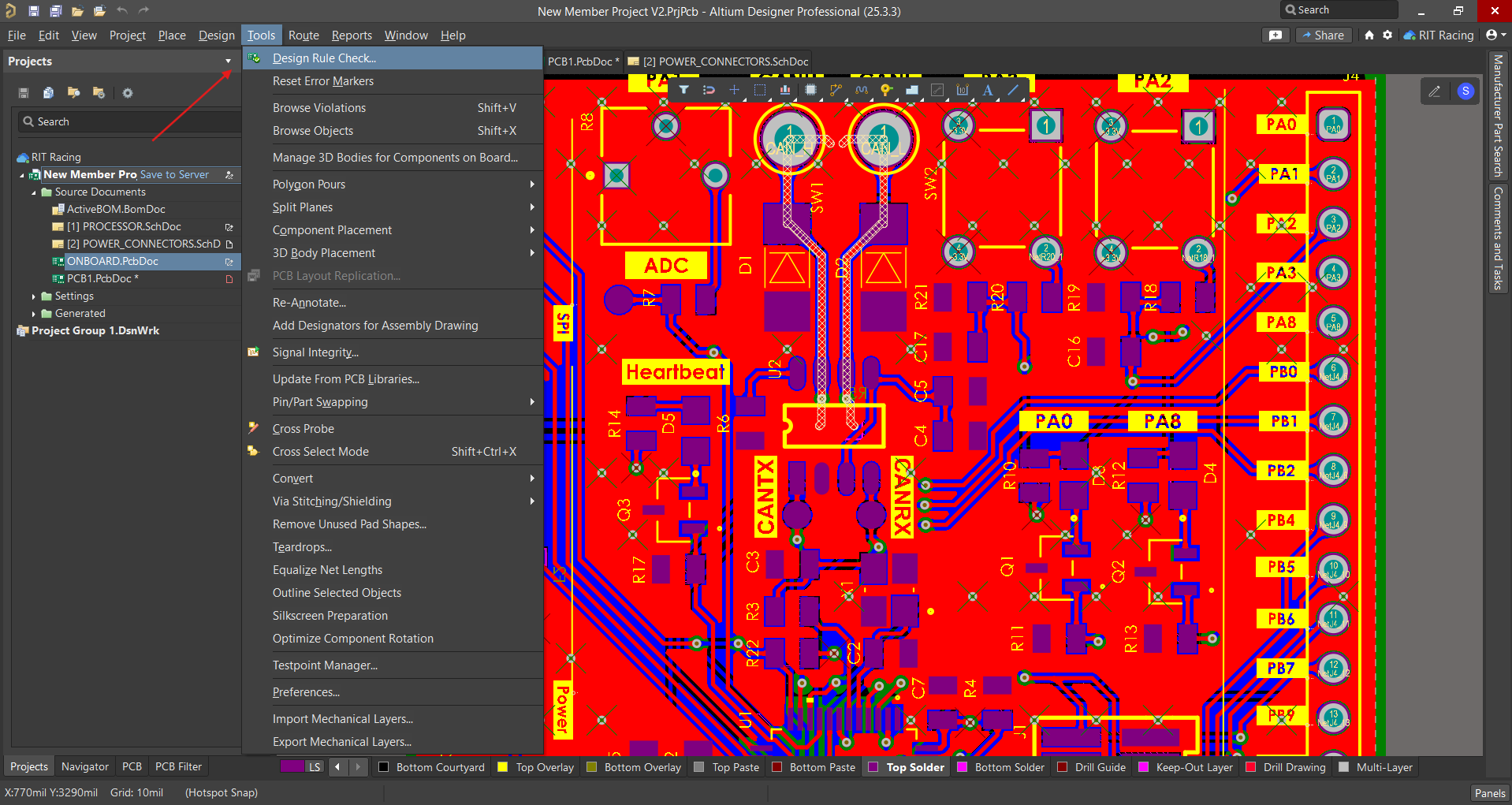Screen dimensions: 1512x805
Task: Click the folder-with-gear icon in Projects panel
Action: pos(99,93)
